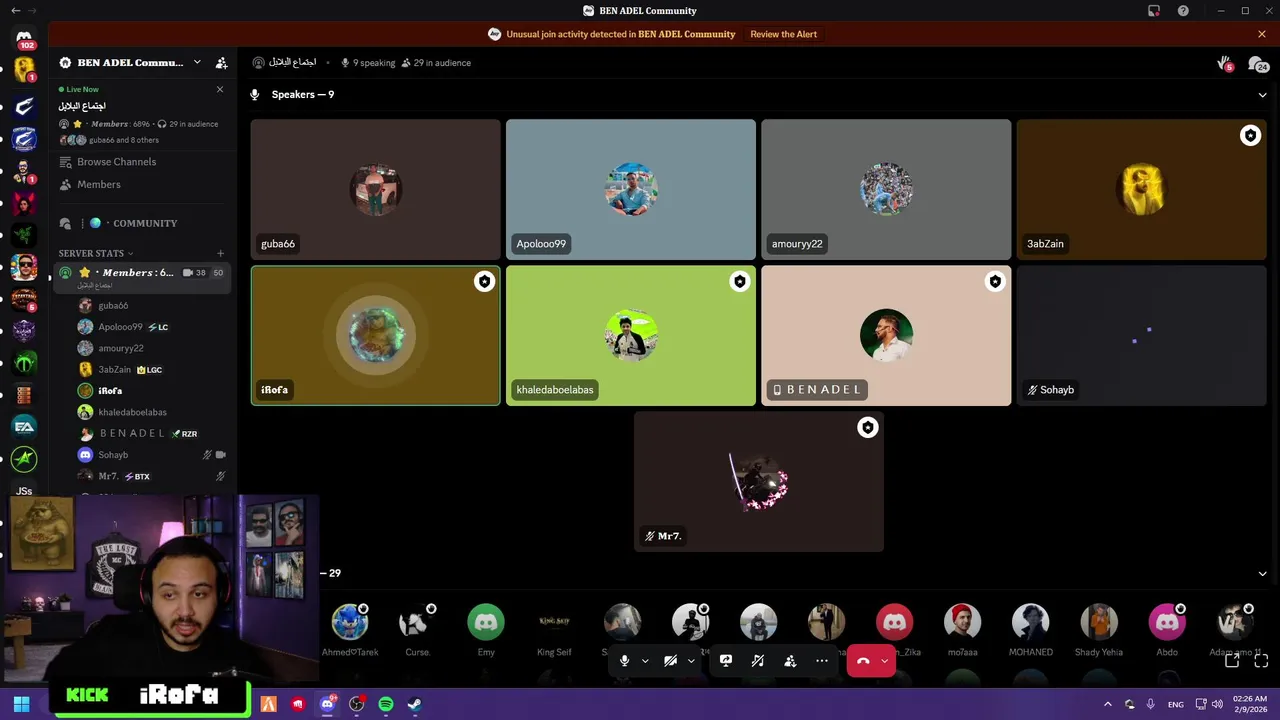The image size is (1280, 720).
Task: Open camera options dropdown arrow
Action: pos(691,661)
